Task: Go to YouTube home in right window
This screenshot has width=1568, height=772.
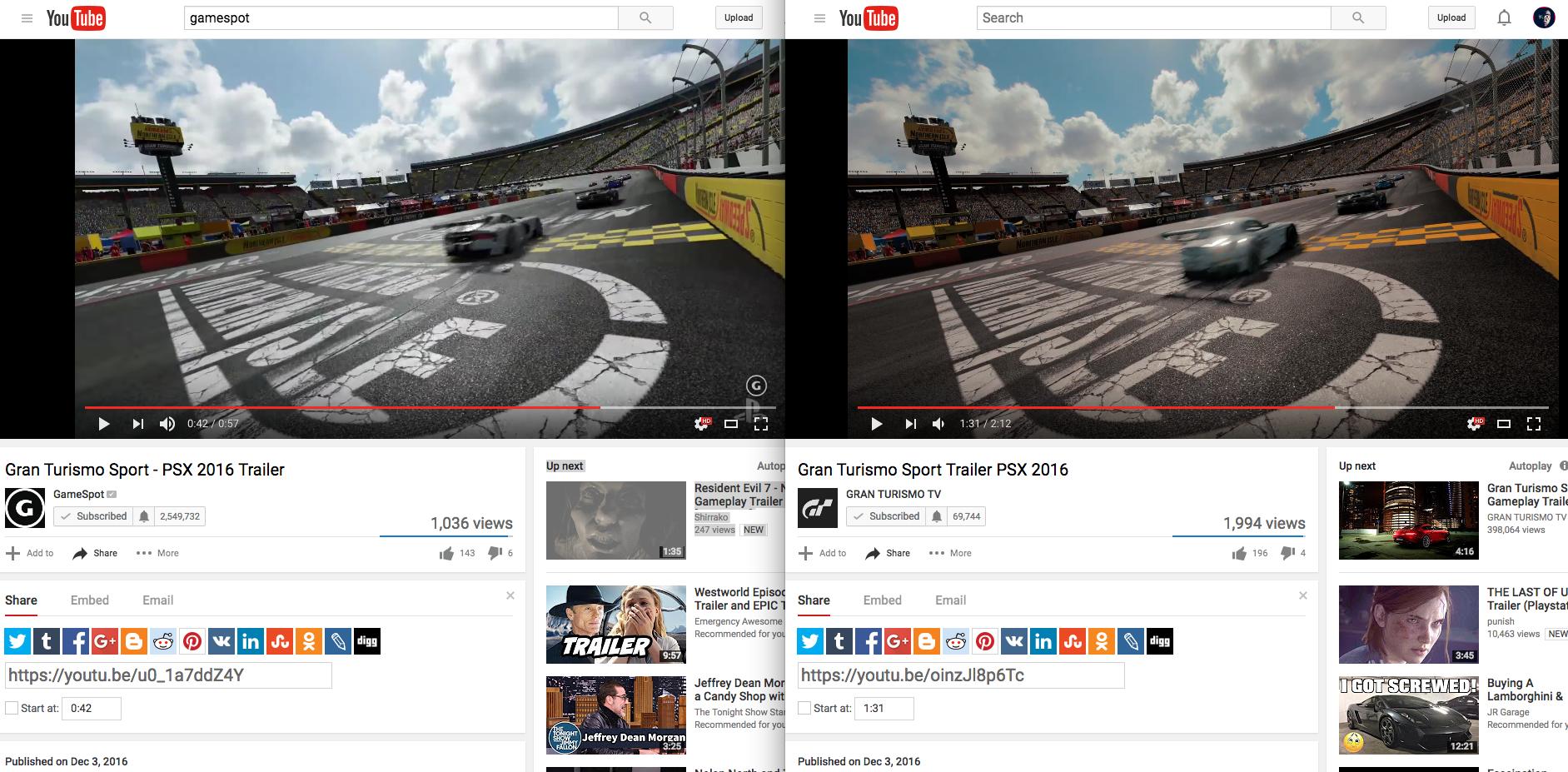Action: [x=868, y=18]
